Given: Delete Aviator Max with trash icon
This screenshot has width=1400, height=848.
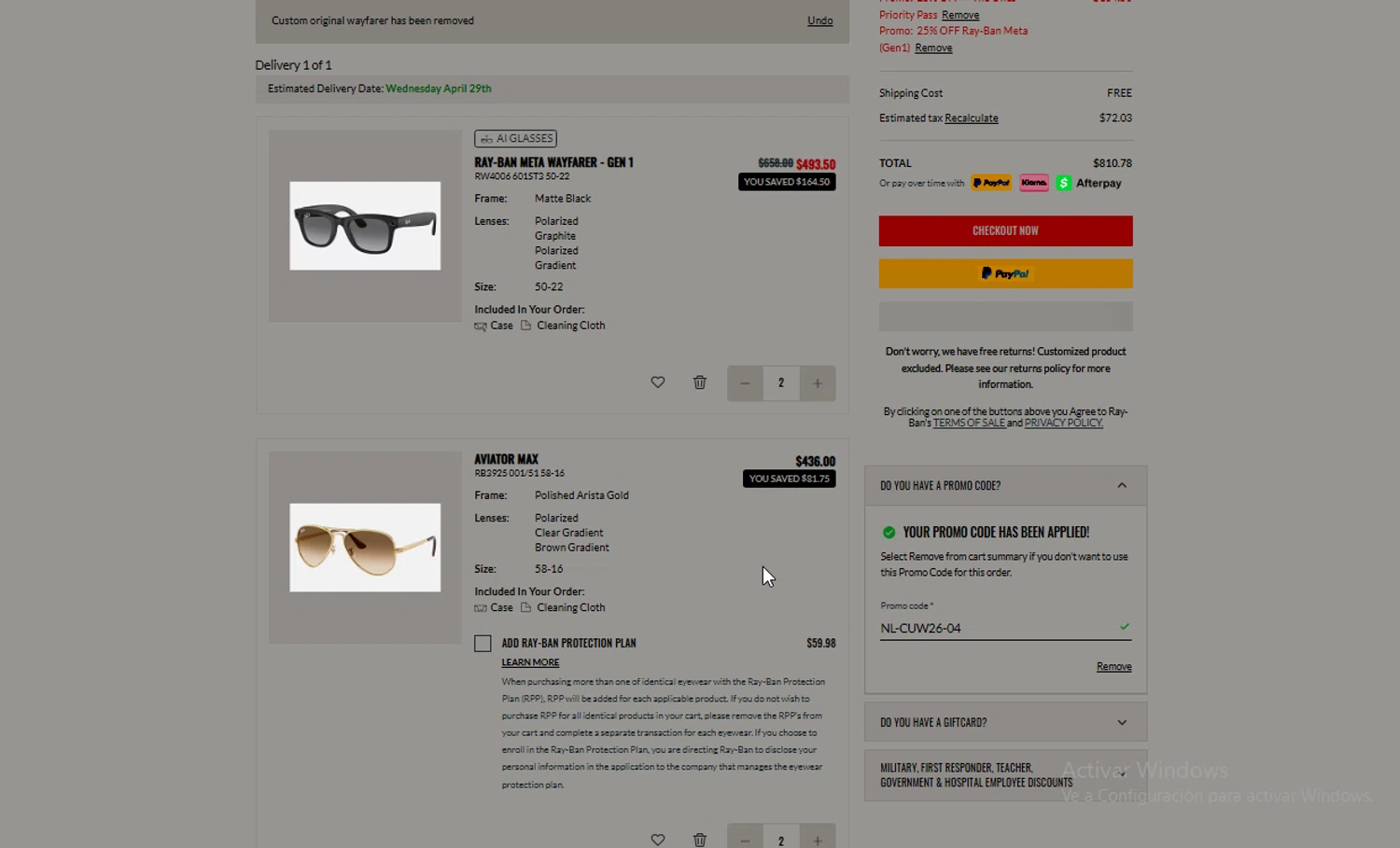Looking at the screenshot, I should tap(700, 840).
